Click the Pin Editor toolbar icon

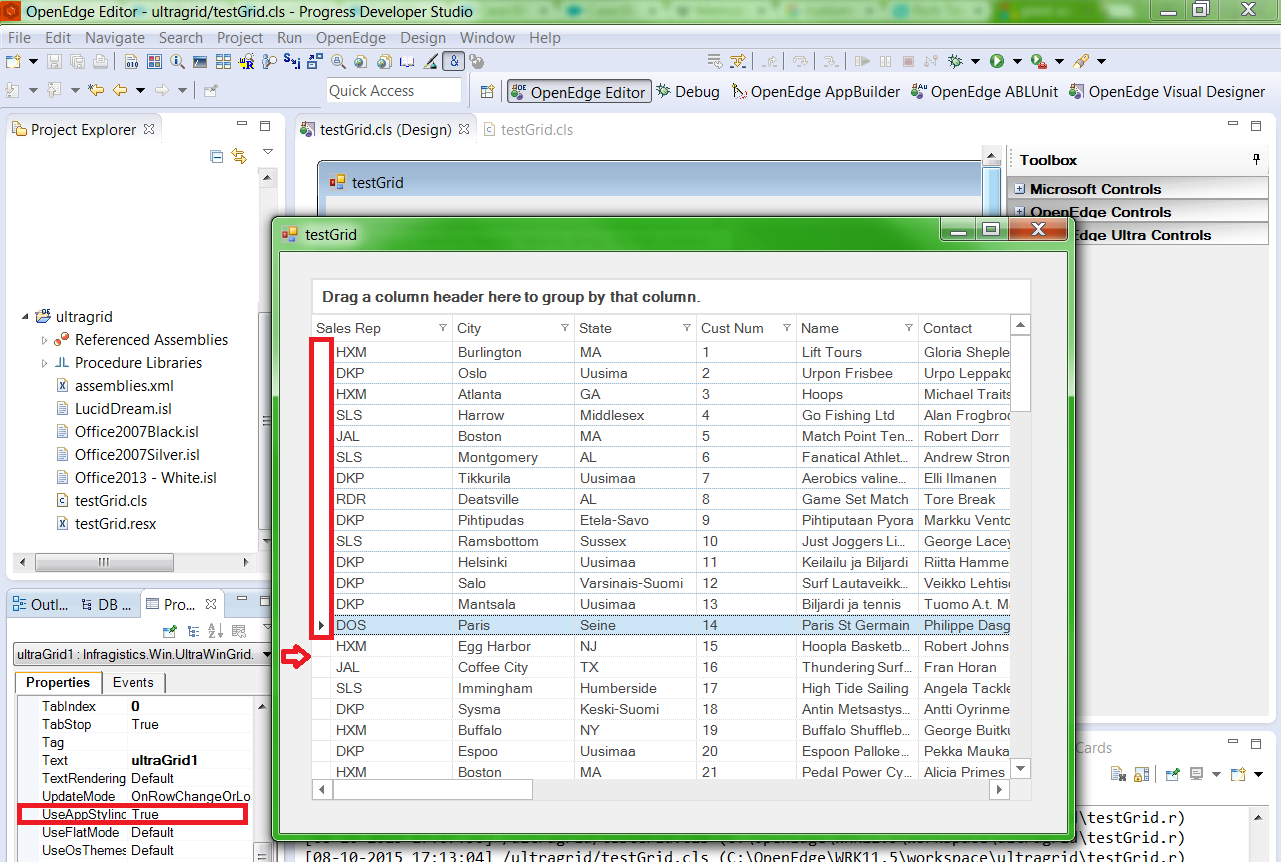(x=210, y=91)
